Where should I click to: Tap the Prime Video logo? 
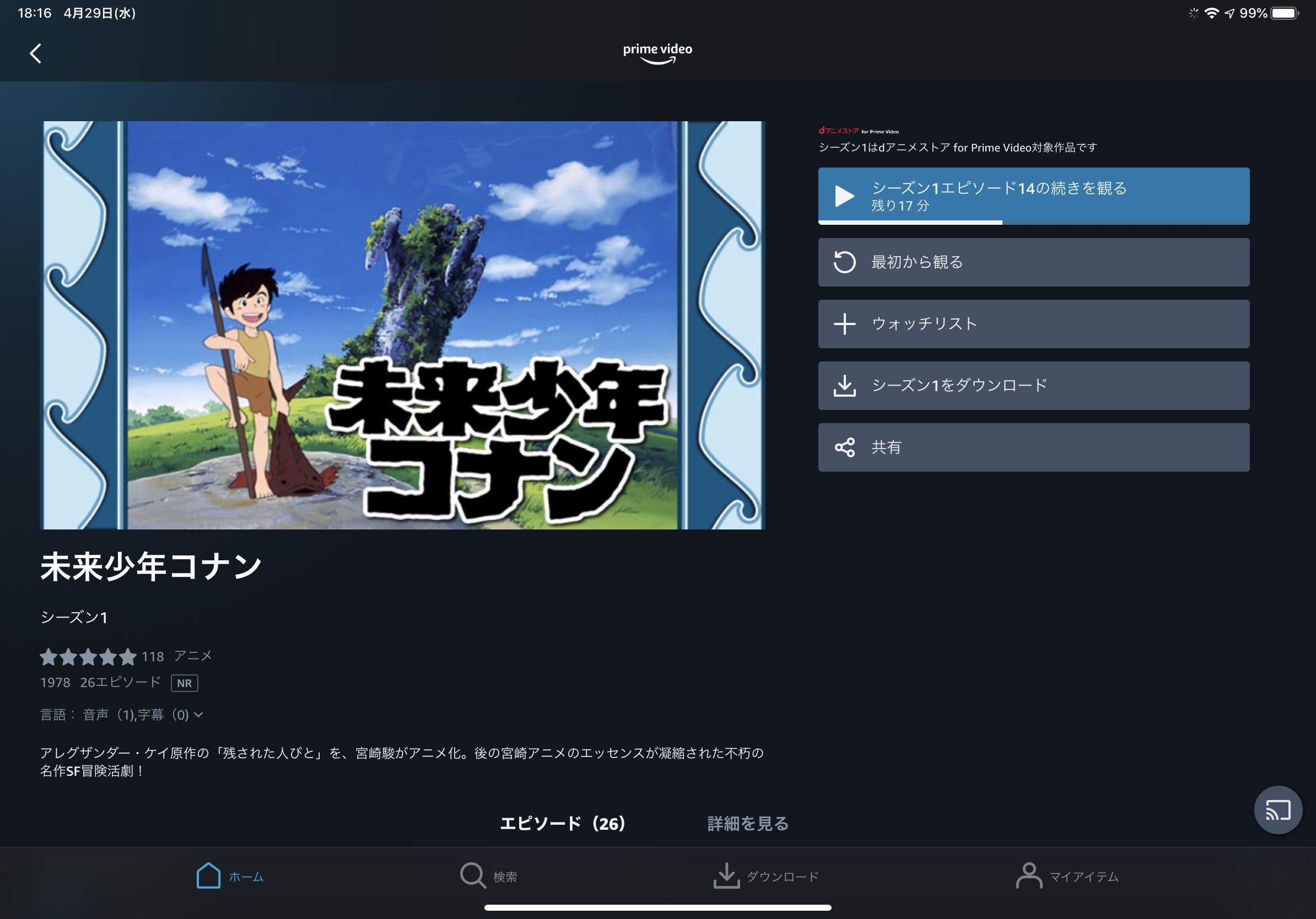pyautogui.click(x=657, y=53)
